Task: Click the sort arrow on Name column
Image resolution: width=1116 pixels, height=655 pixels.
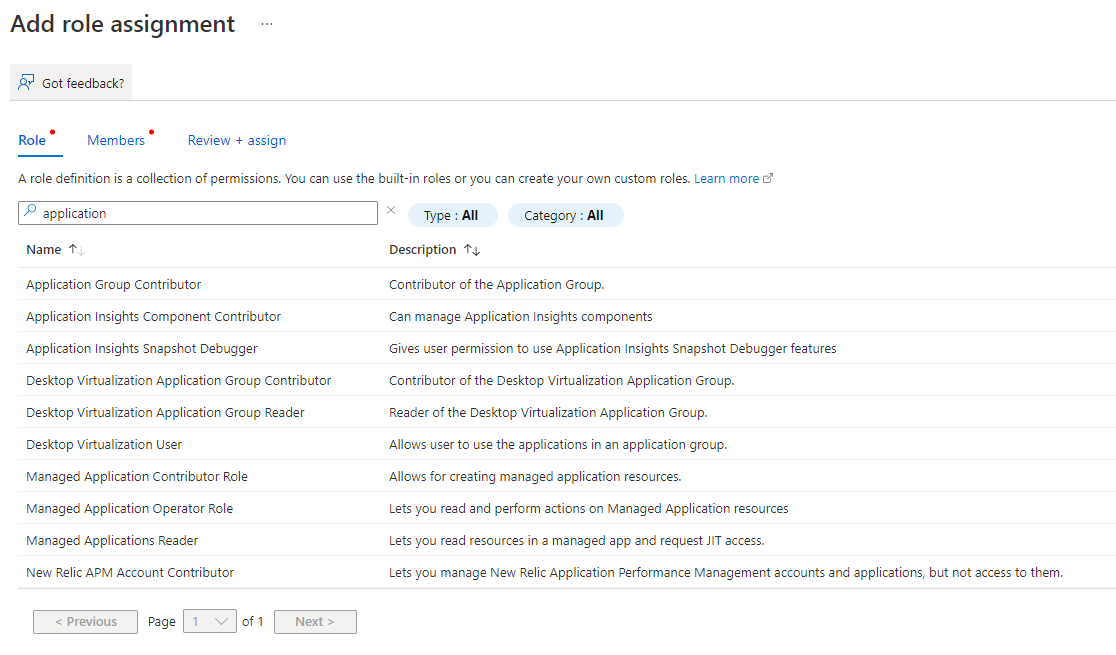Action: pos(75,249)
